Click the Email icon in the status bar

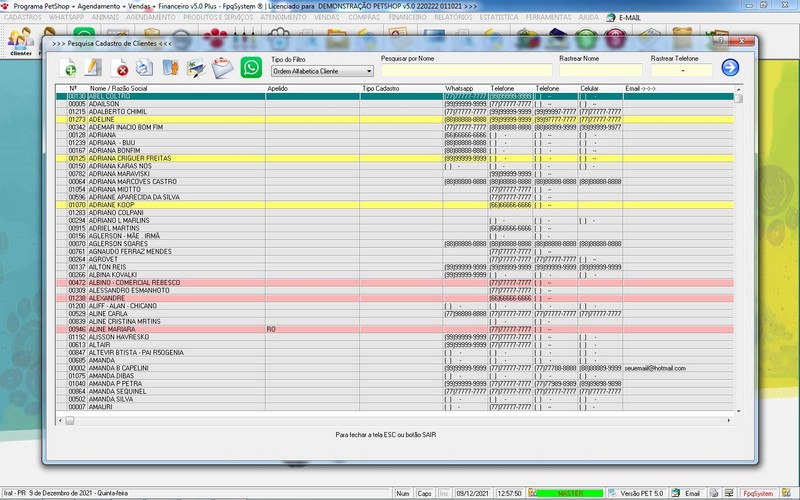click(x=676, y=493)
